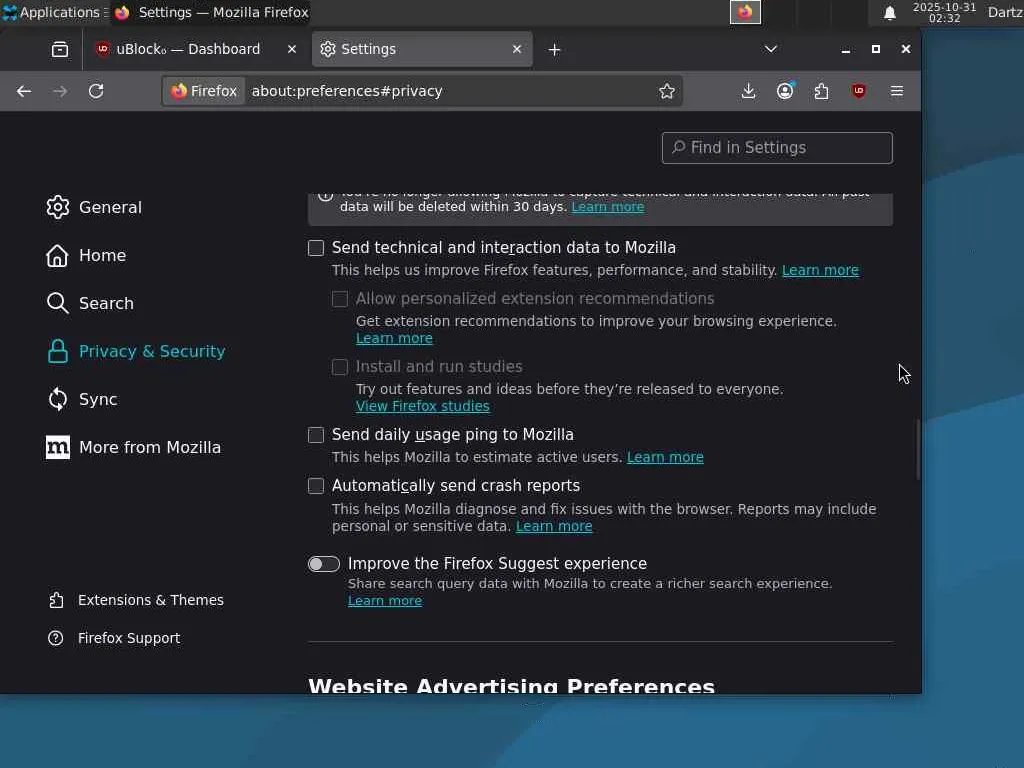Click the More from Mozilla 'm' icon

(57, 447)
